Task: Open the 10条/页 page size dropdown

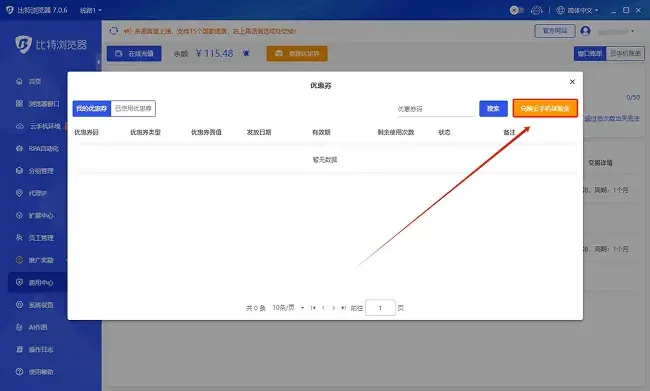Action: 288,308
